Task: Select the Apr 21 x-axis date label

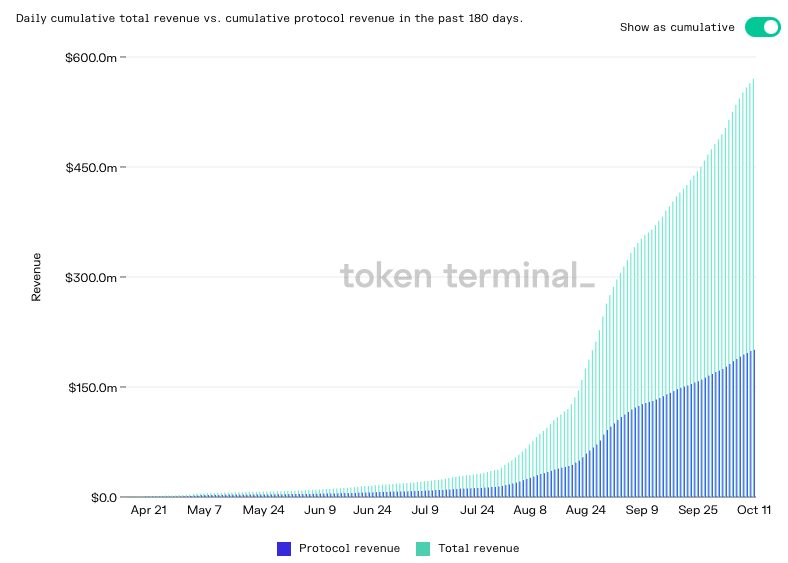Action: 149,510
